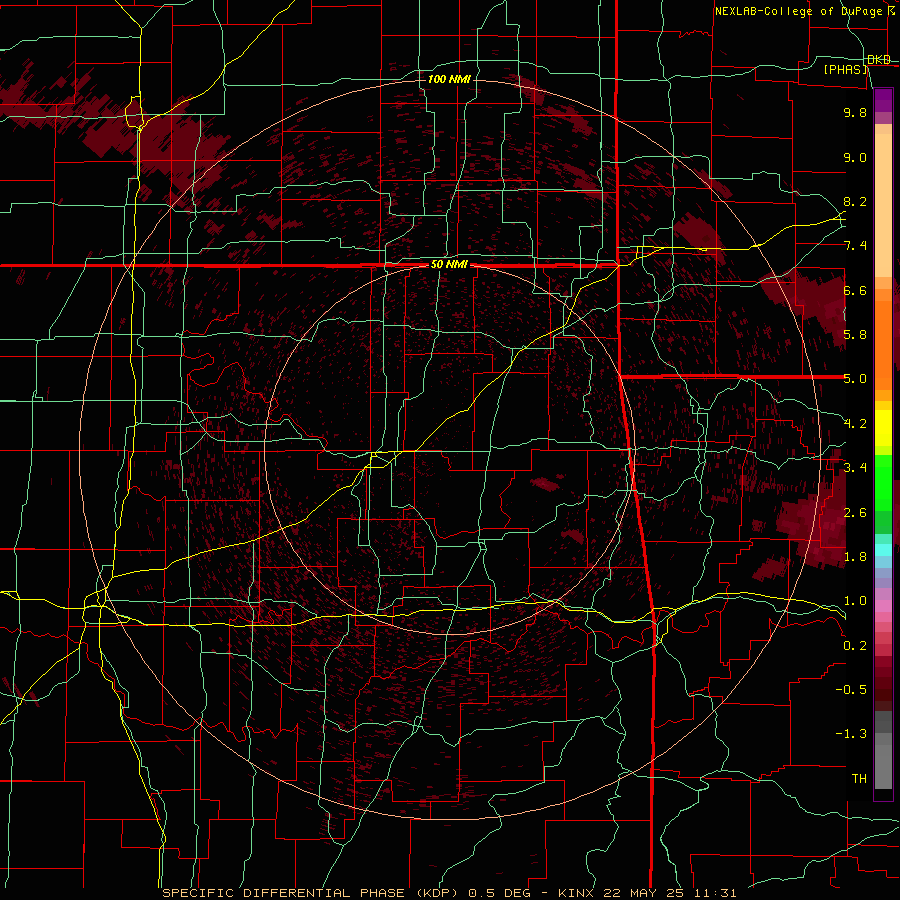Click the pink segment of the color scale
This screenshot has width=900, height=900.
coord(883,607)
